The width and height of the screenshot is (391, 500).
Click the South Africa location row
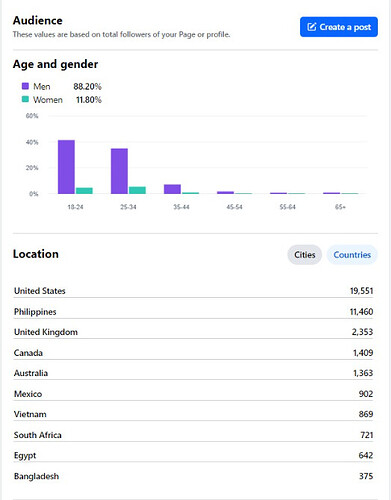[193, 435]
